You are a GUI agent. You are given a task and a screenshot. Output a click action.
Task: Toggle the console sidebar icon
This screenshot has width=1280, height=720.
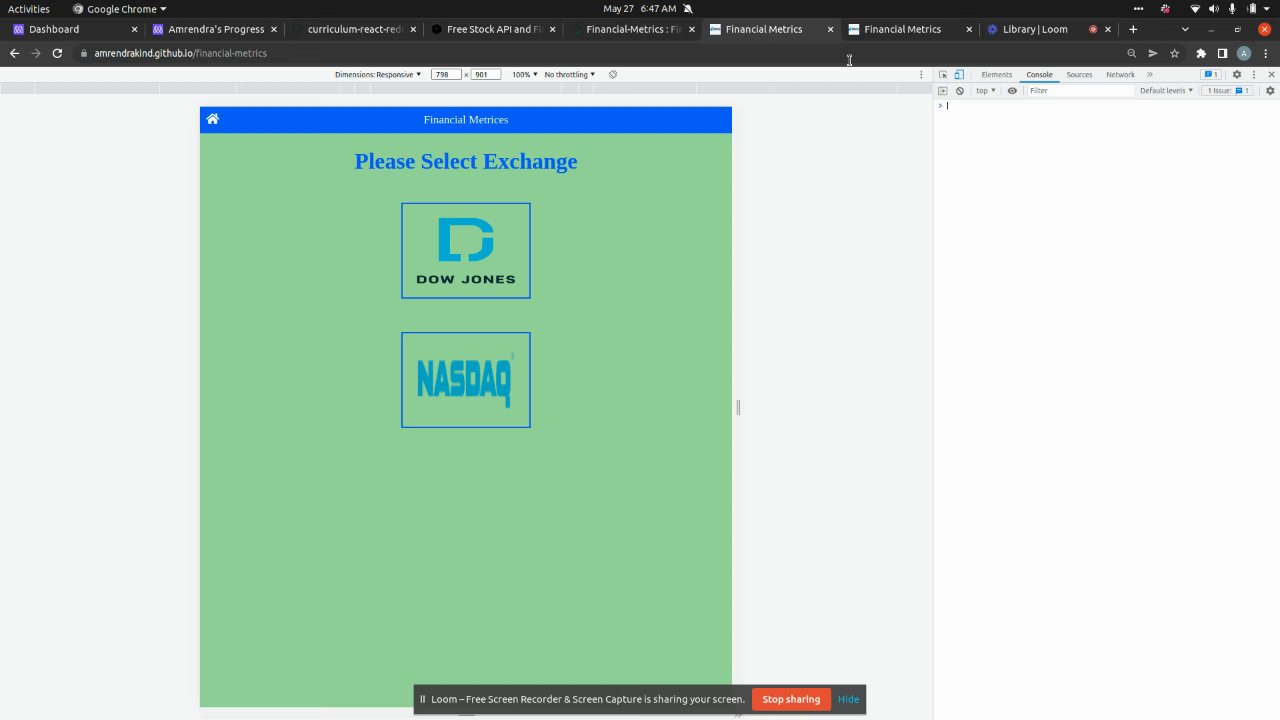942,90
